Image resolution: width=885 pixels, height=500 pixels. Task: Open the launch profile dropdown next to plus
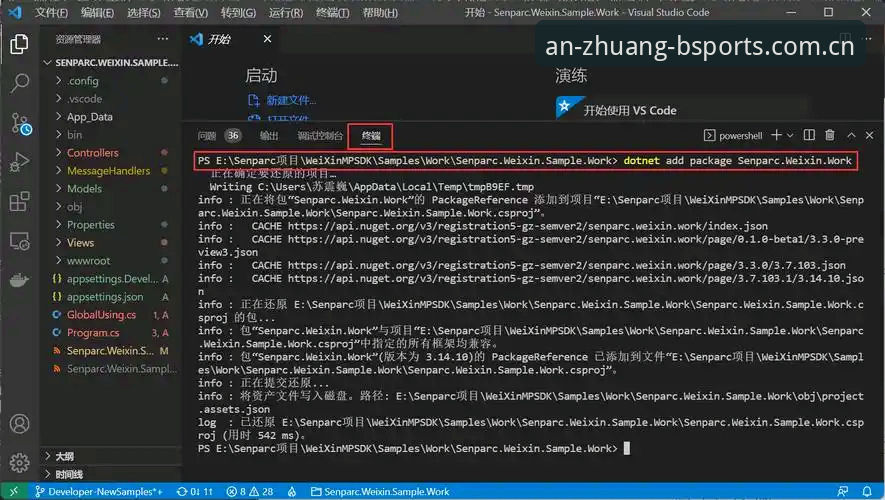[x=790, y=135]
